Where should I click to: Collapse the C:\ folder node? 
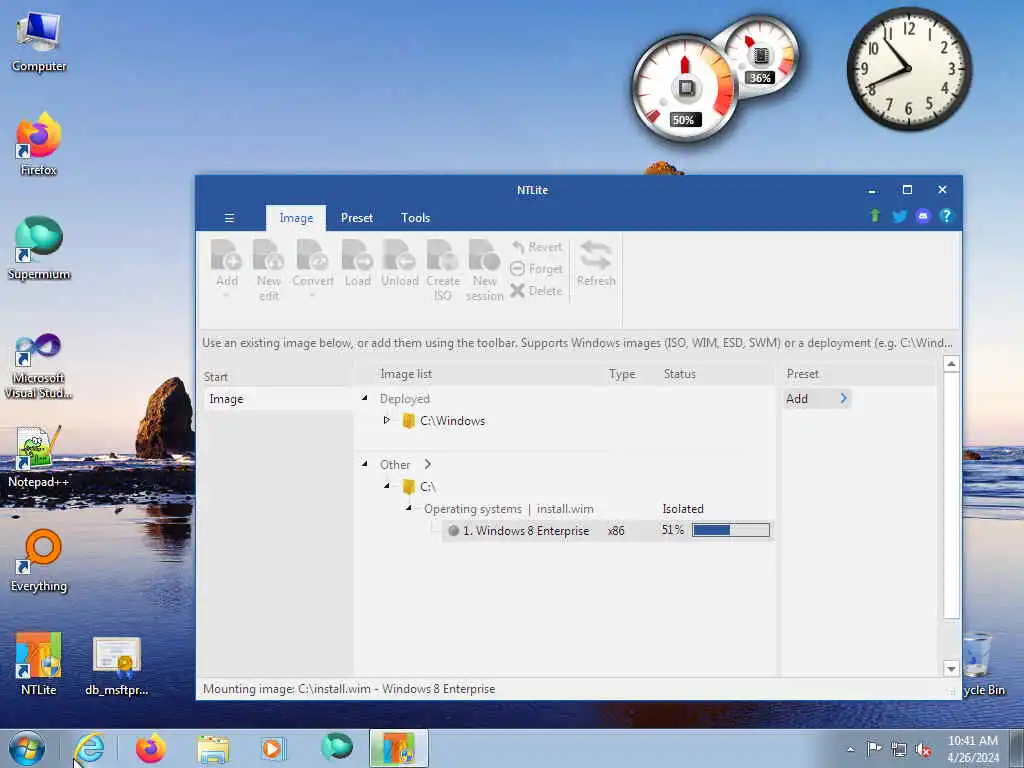pyautogui.click(x=387, y=486)
